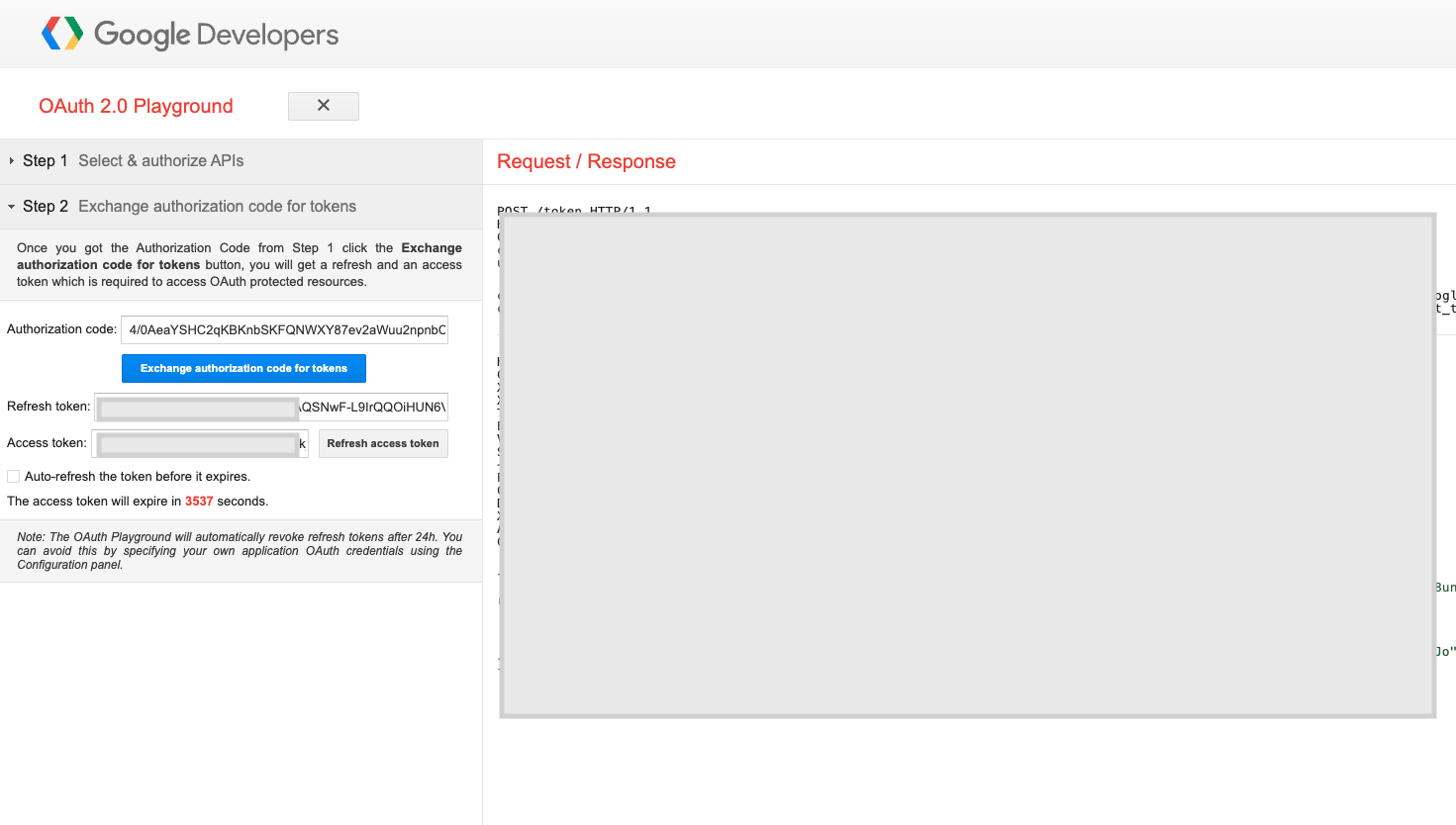Click inside the gray request/response output area

[x=967, y=465]
